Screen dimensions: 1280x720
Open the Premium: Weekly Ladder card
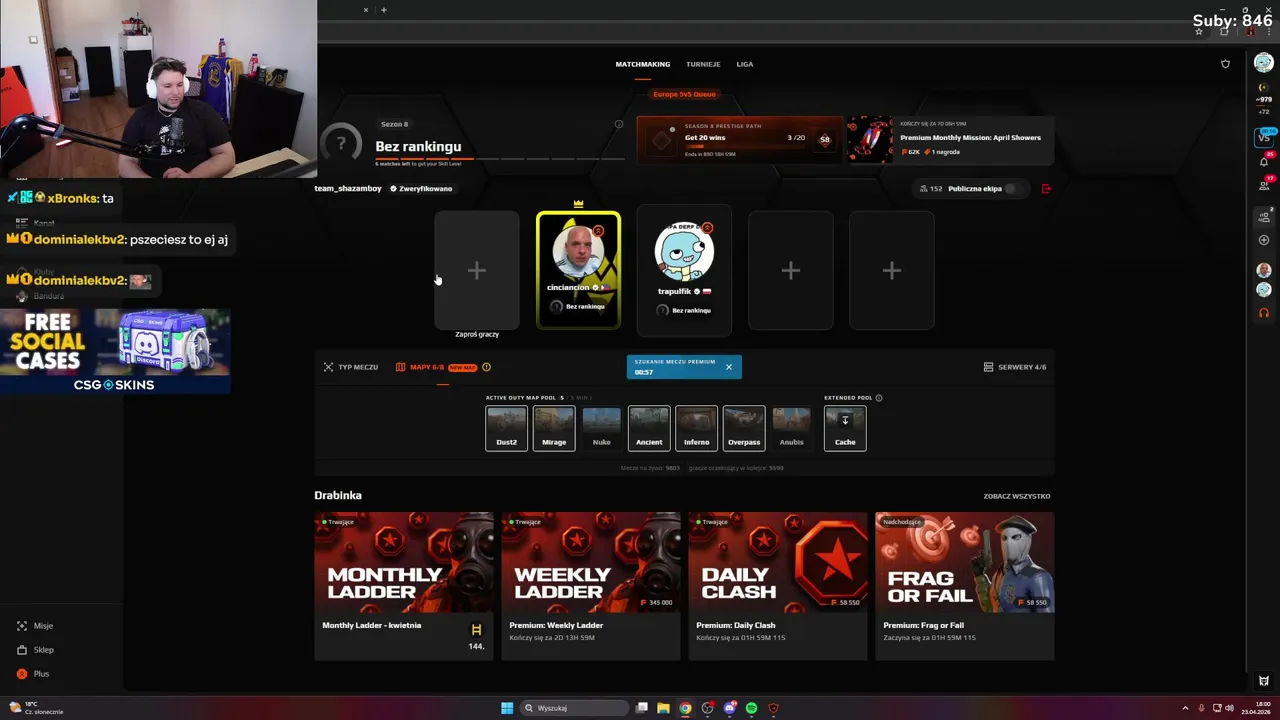tap(591, 586)
